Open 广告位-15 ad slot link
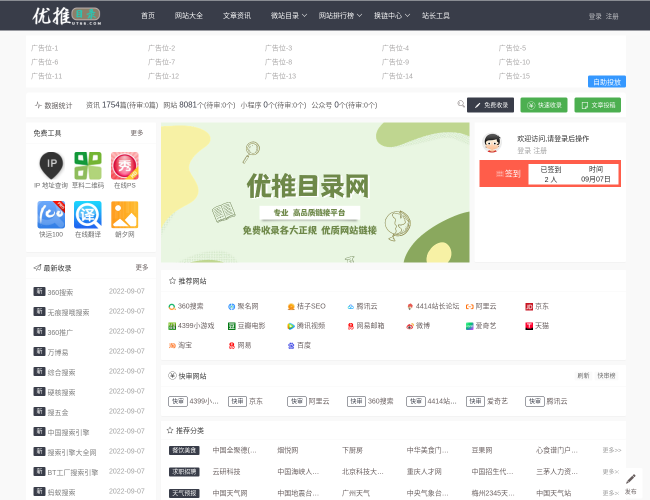 point(514,76)
